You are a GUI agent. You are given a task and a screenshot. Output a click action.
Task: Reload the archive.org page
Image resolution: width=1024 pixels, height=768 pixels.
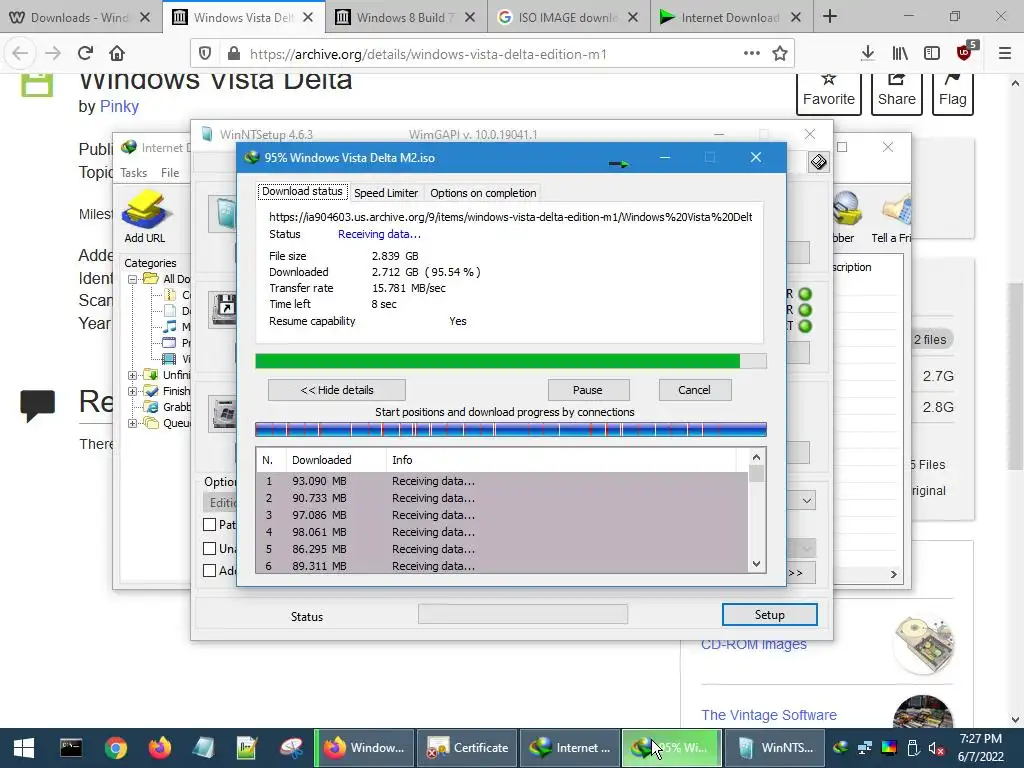coord(85,53)
